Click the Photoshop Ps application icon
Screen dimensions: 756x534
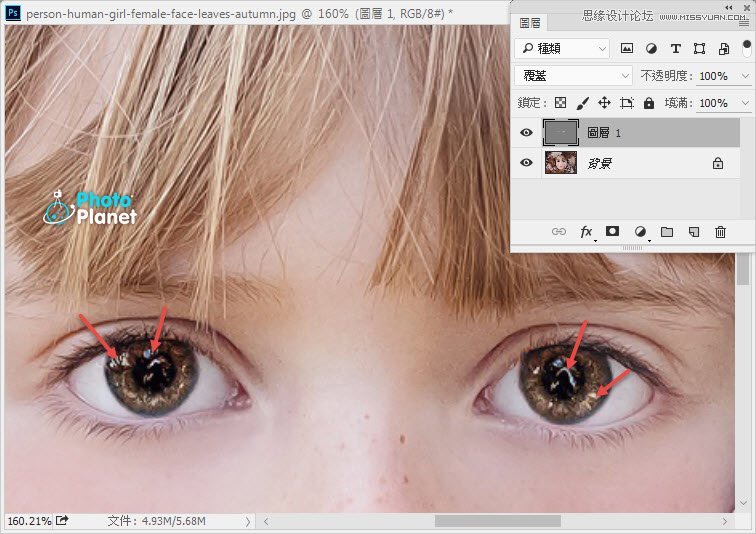pyautogui.click(x=13, y=13)
